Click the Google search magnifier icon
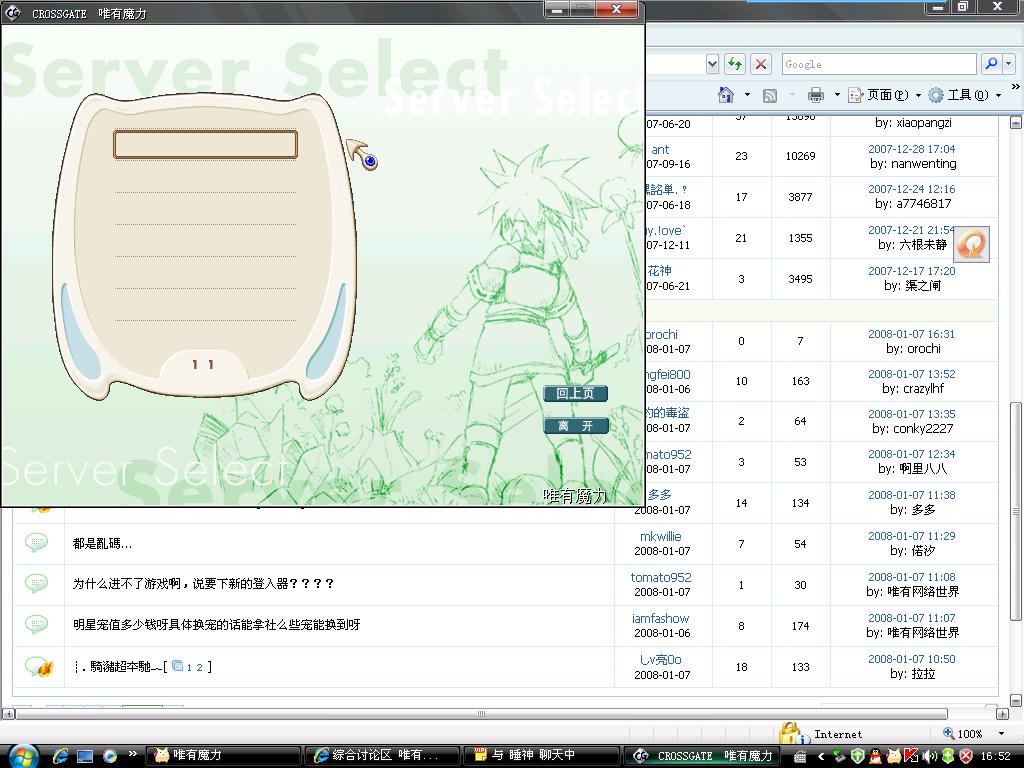The width and height of the screenshot is (1024, 768). coord(991,64)
